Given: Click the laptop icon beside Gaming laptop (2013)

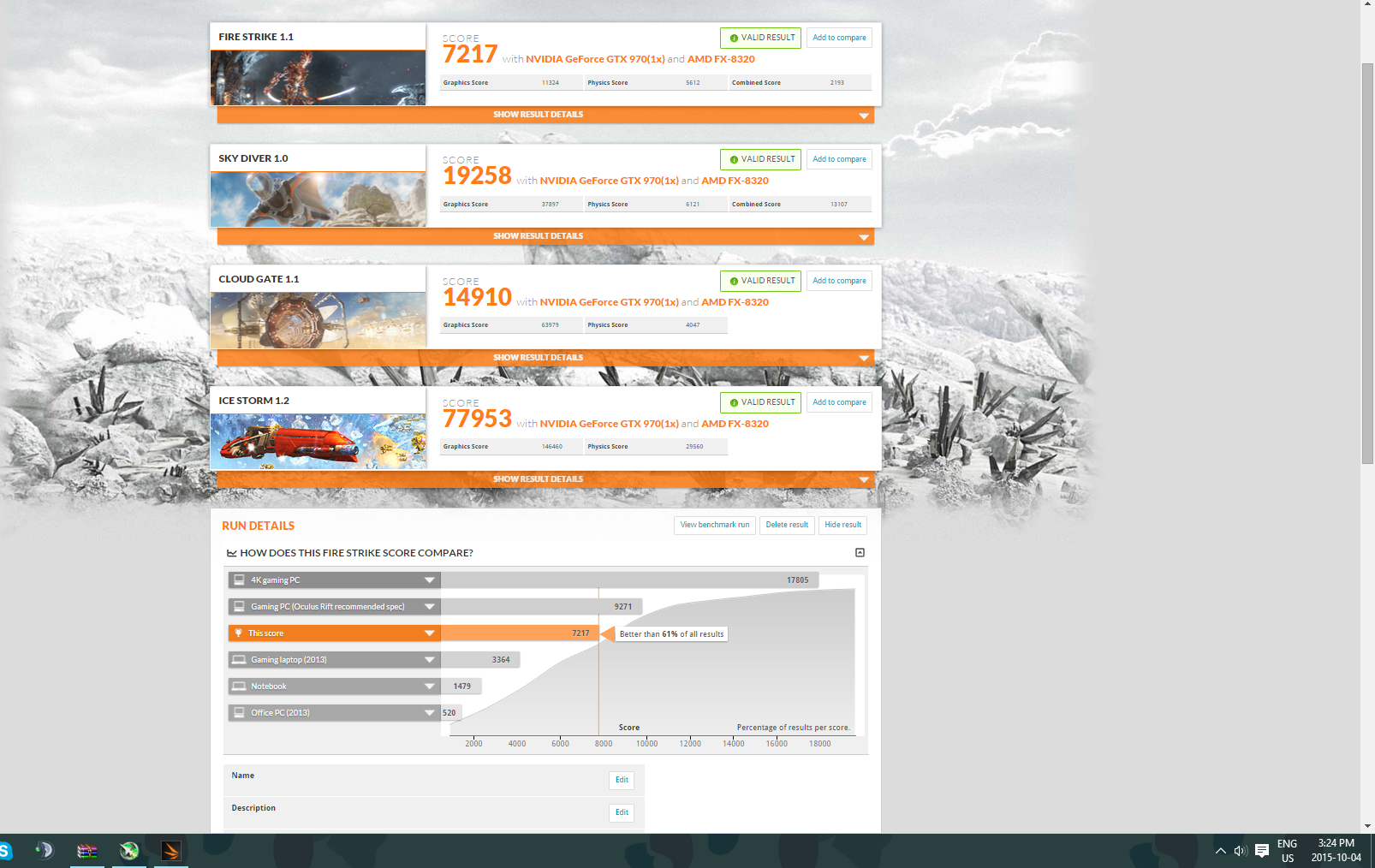Looking at the screenshot, I should 239,659.
